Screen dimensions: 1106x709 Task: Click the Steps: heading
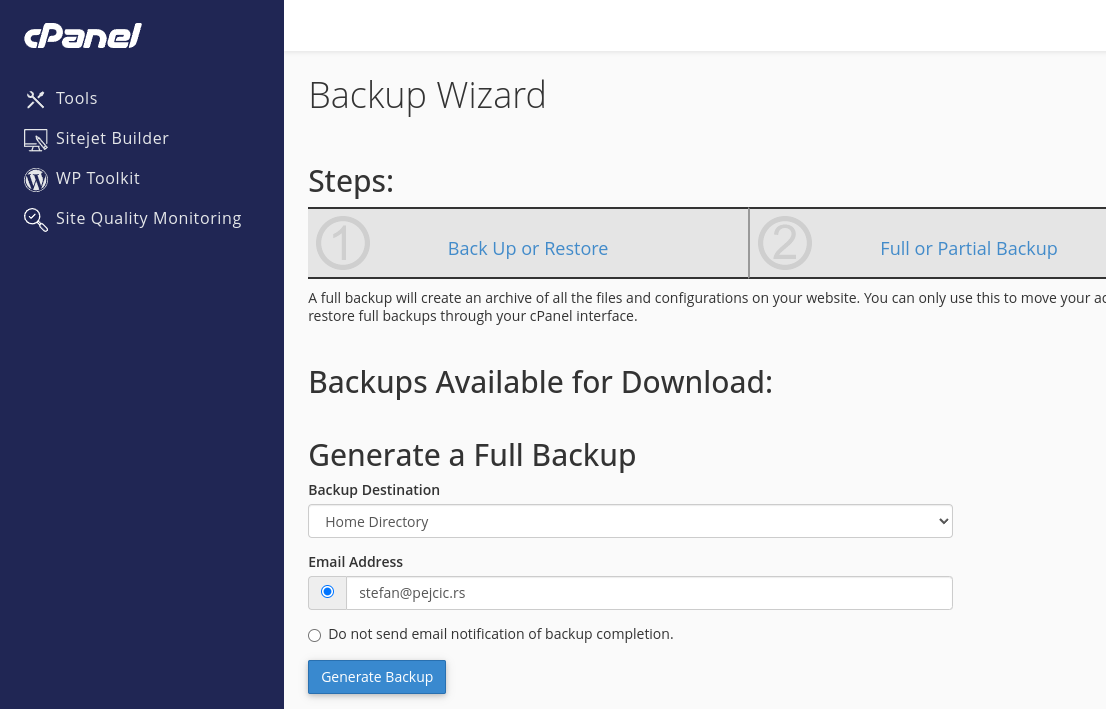coord(351,181)
